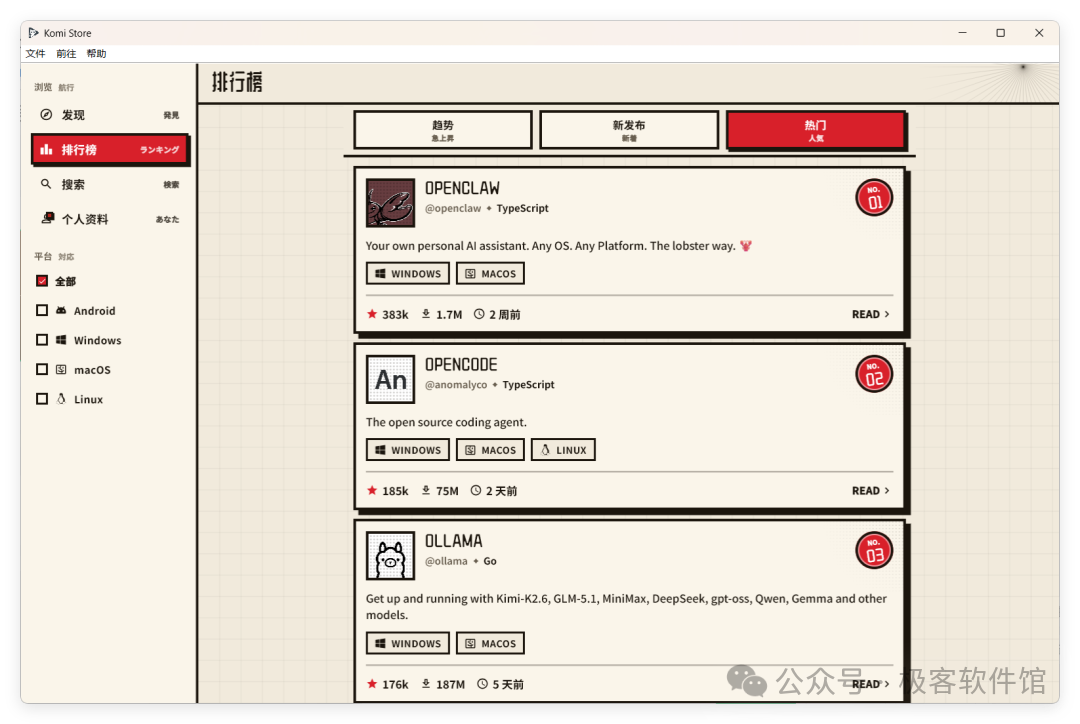Image resolution: width=1080 pixels, height=724 pixels.
Task: Click the download icon beside 187M
Action: point(426,684)
